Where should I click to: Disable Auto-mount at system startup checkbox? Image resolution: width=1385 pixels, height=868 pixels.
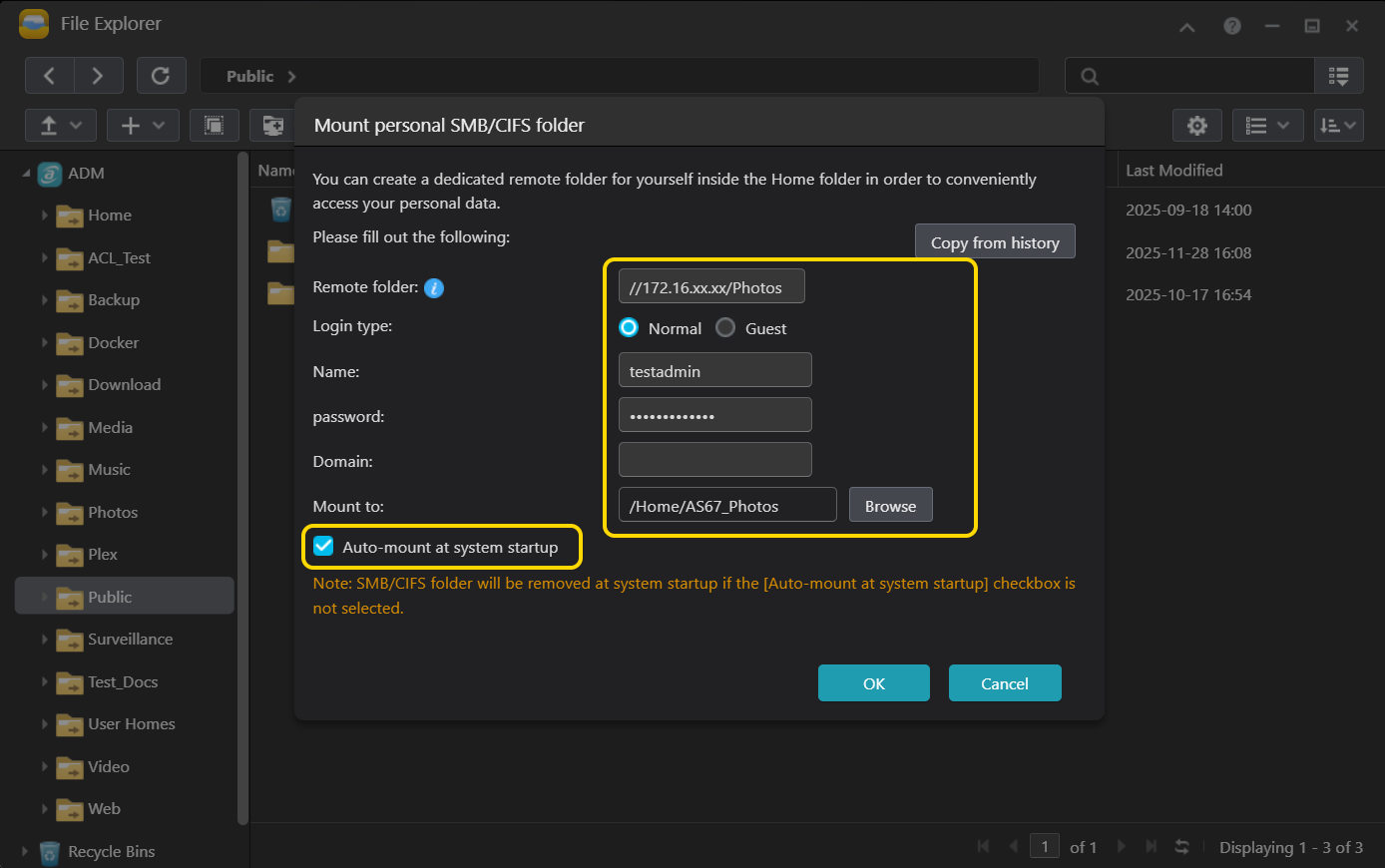(323, 547)
